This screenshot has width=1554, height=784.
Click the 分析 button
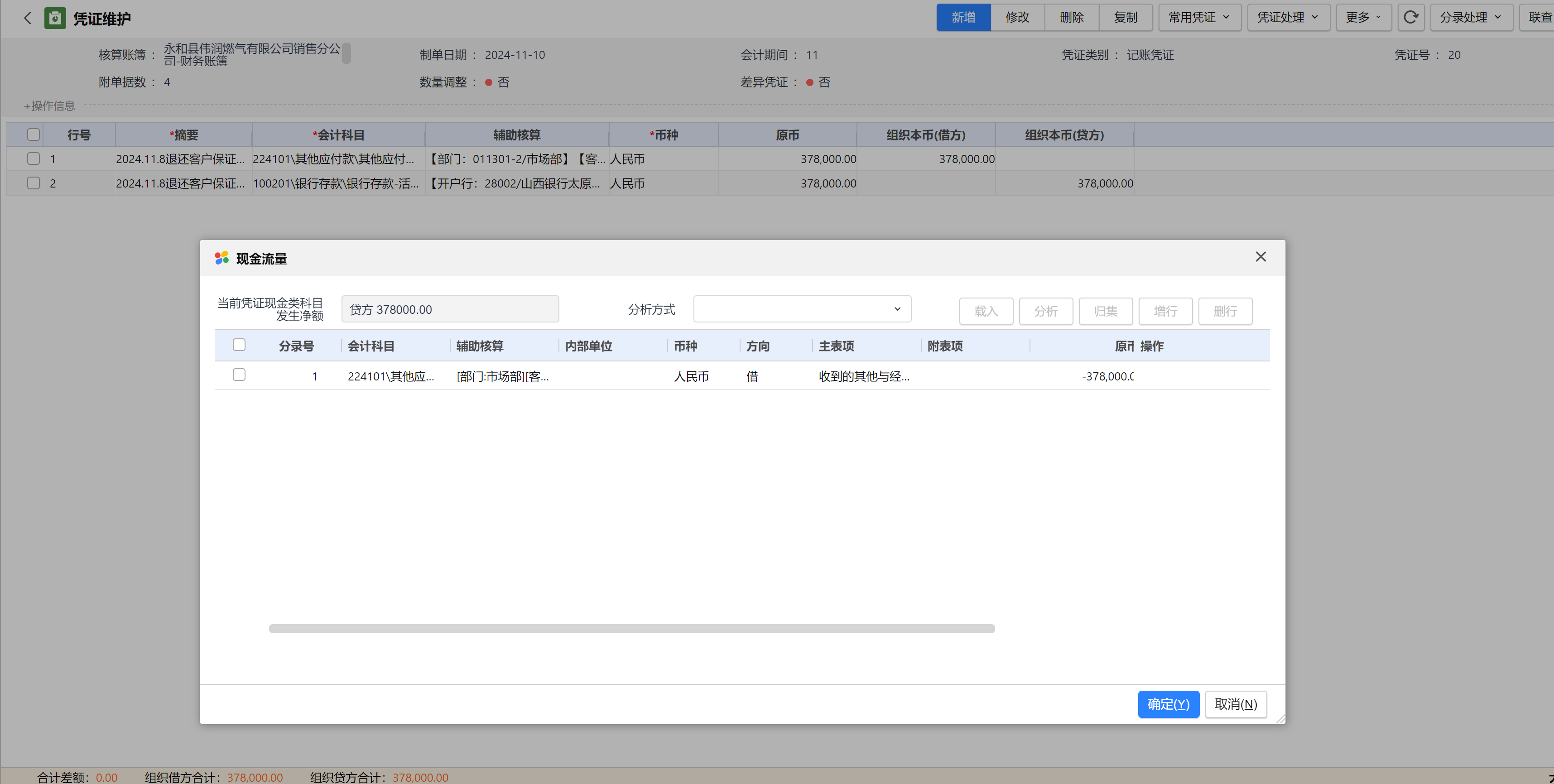click(1045, 311)
